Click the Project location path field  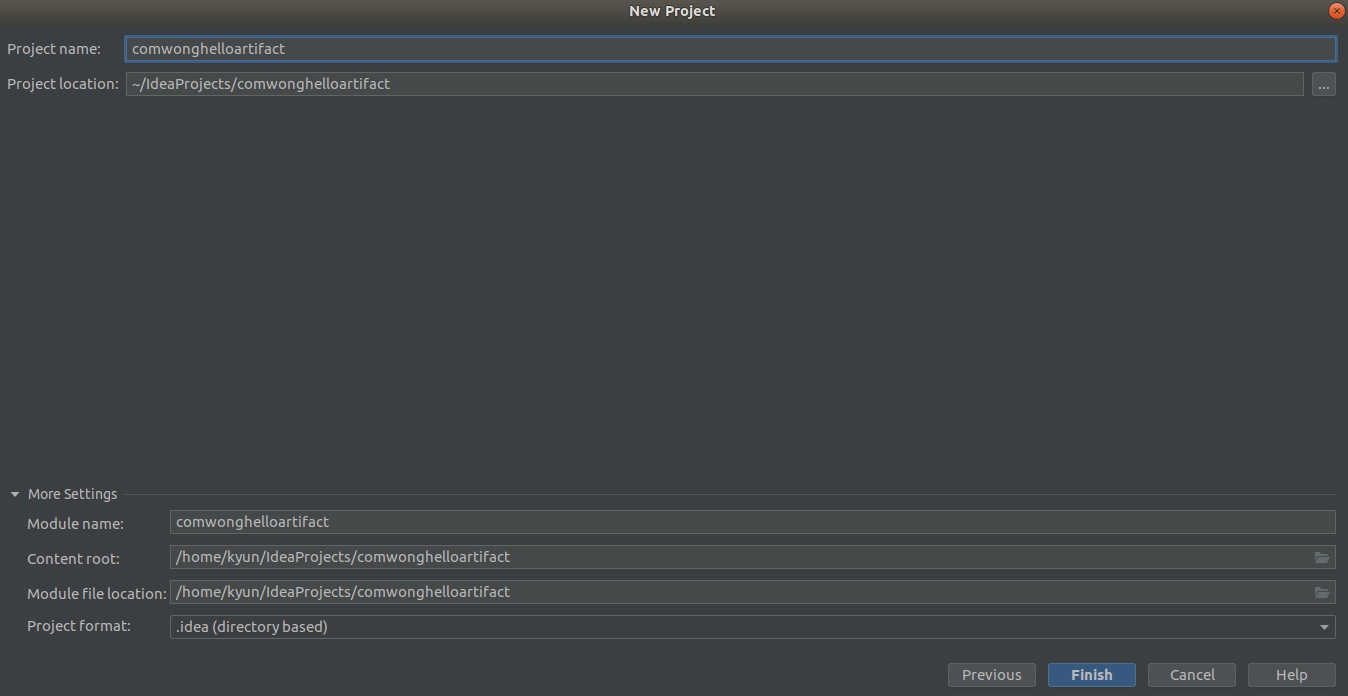coord(714,84)
